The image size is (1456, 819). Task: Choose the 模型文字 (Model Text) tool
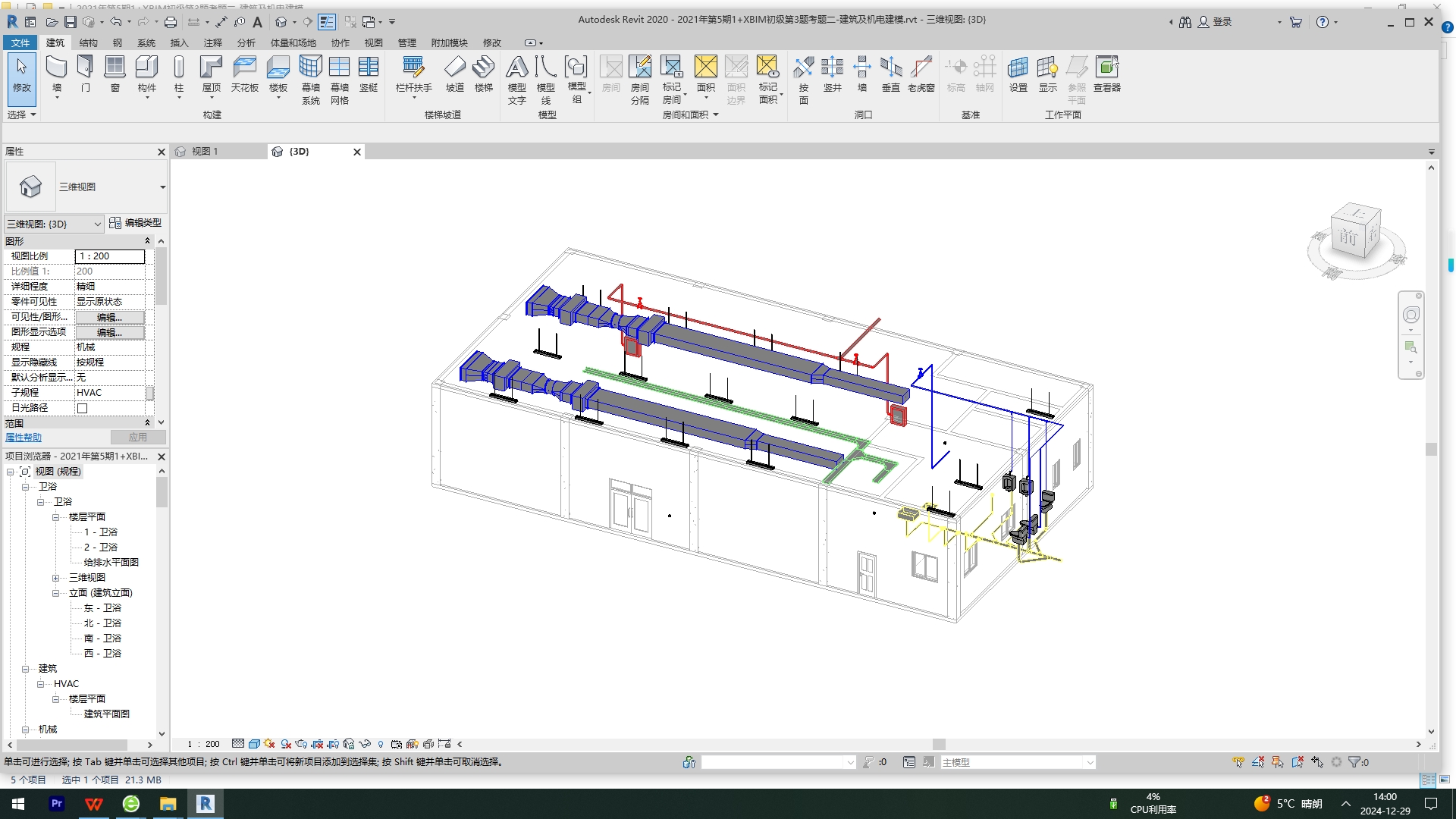click(516, 80)
